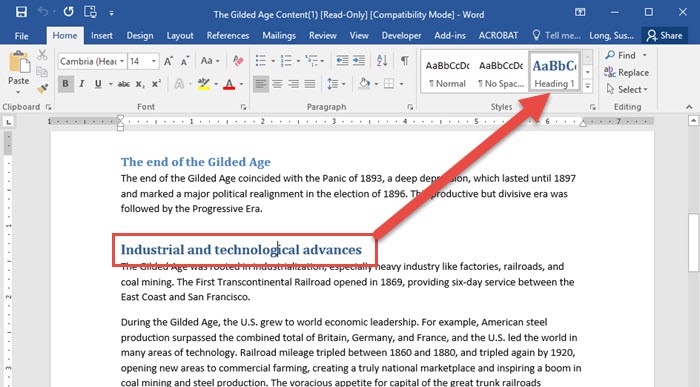Image resolution: width=700 pixels, height=387 pixels.
Task: Open borders dropdown arrow
Action: pyautogui.click(x=401, y=84)
